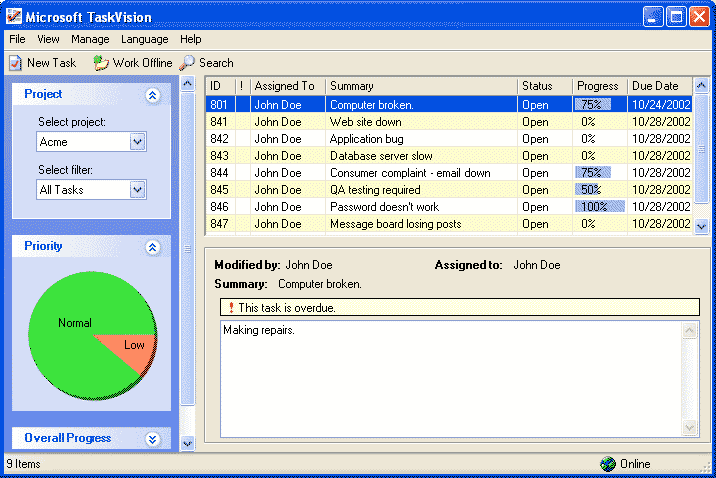Click the ID cell 845

coord(219,189)
